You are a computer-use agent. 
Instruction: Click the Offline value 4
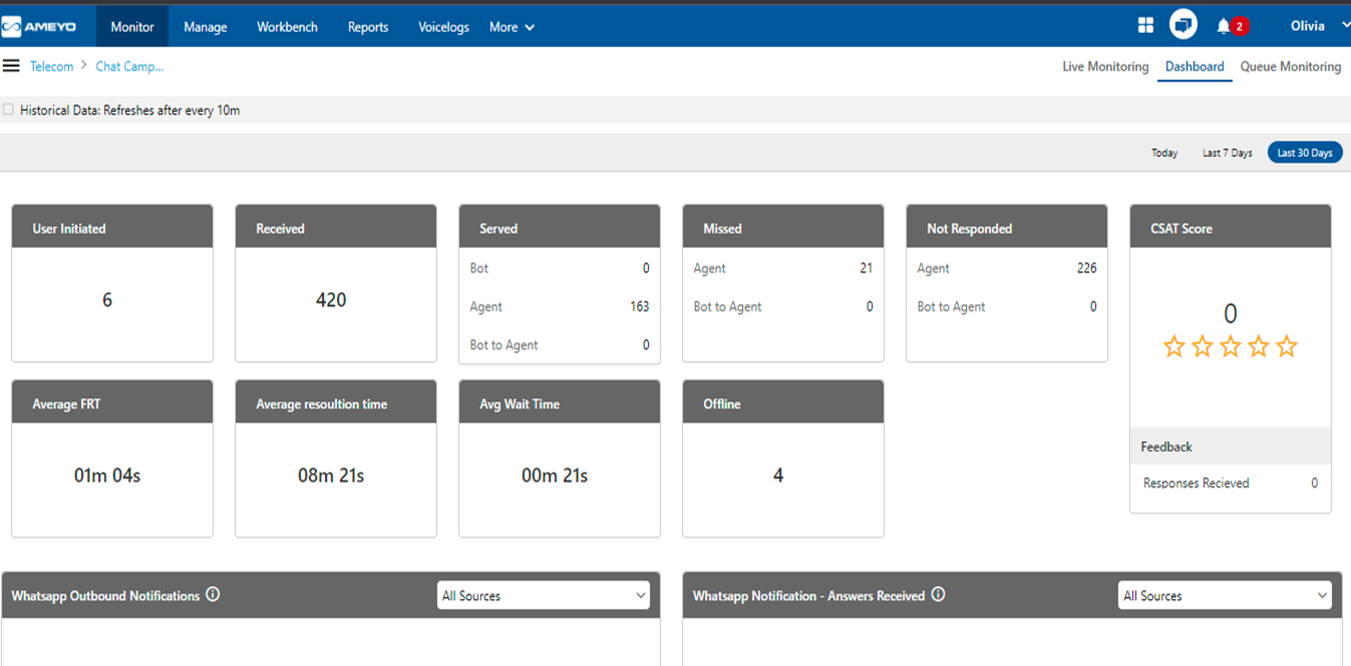(778, 476)
